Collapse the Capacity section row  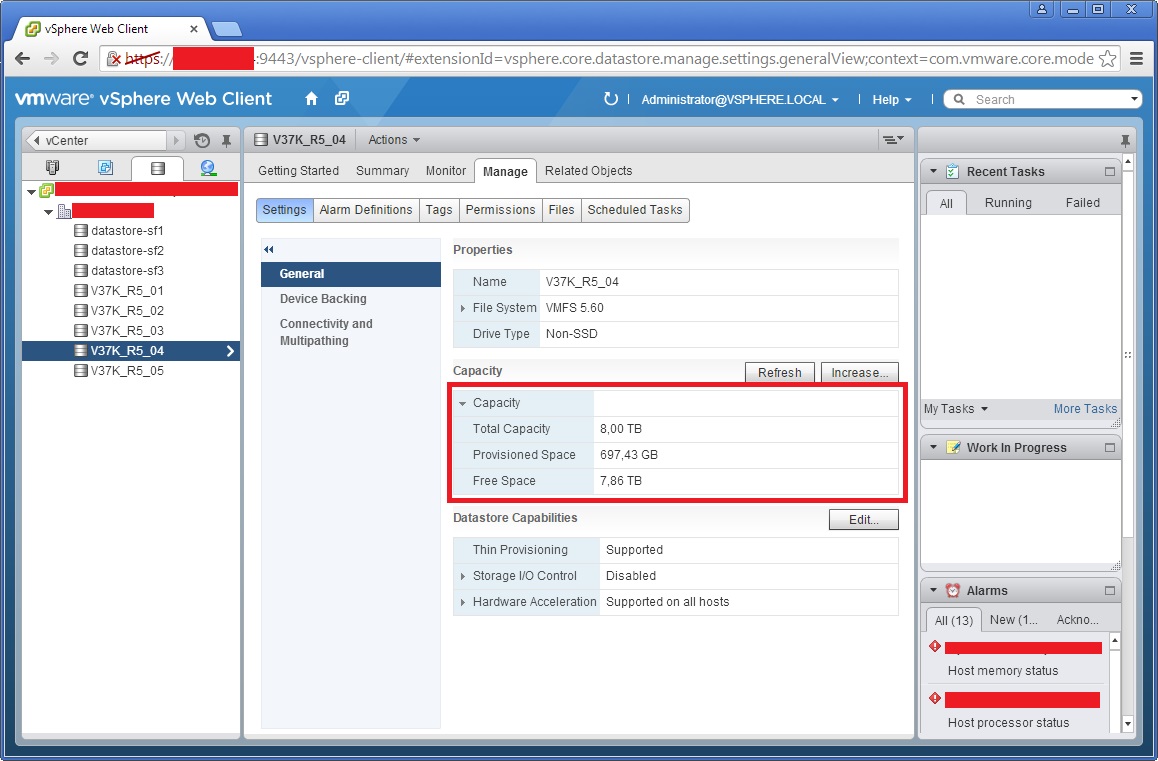[x=462, y=403]
